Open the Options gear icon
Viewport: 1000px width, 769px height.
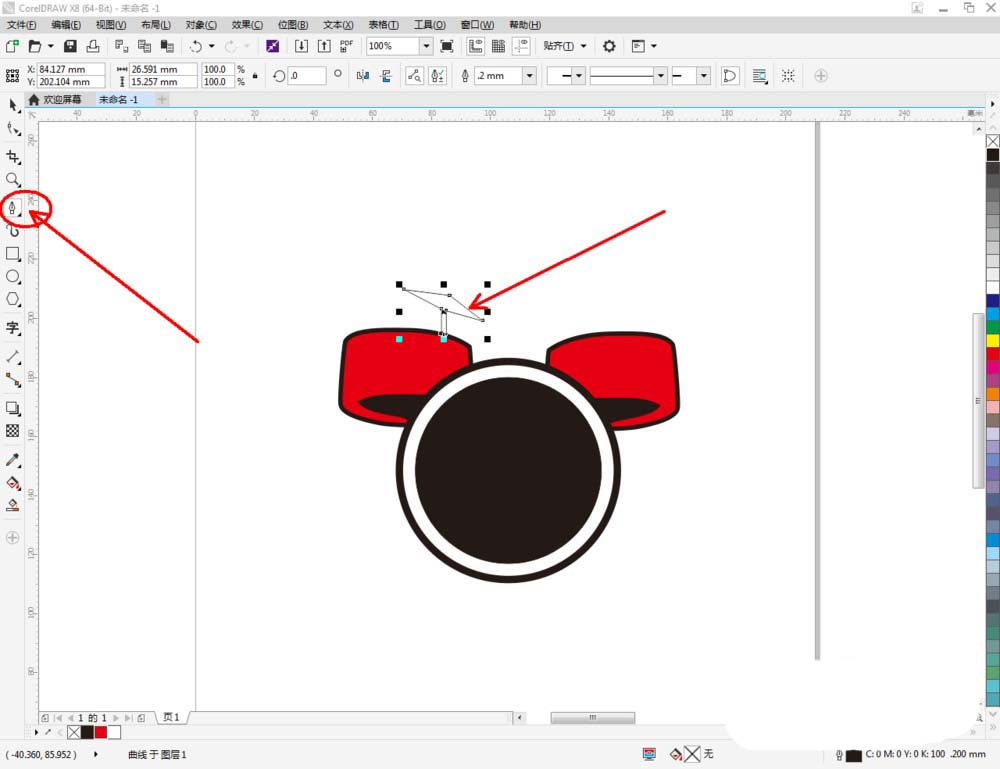click(609, 46)
